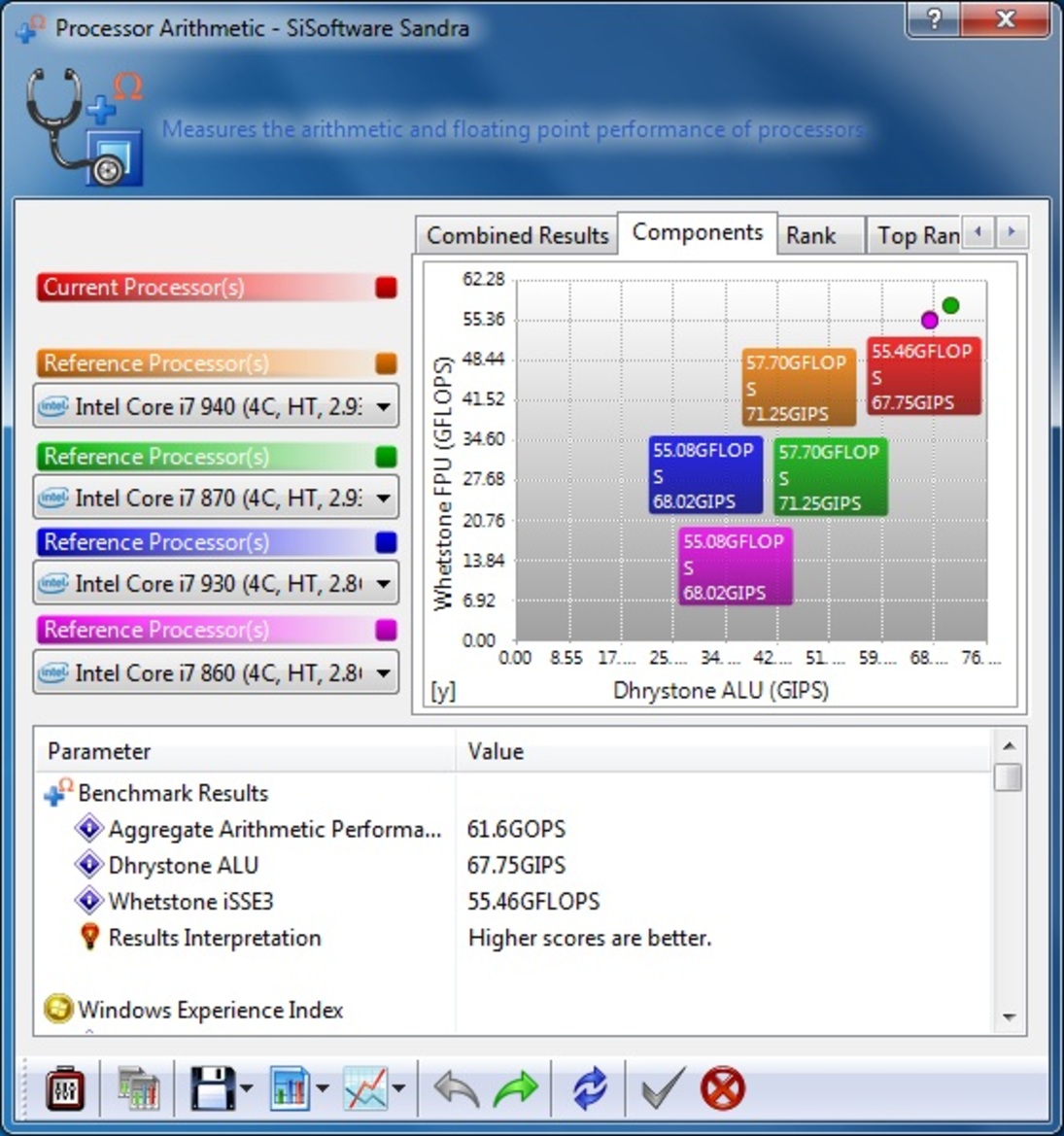Click the 55.46GFLOPS value in results list
This screenshot has width=1064, height=1136.
[533, 901]
